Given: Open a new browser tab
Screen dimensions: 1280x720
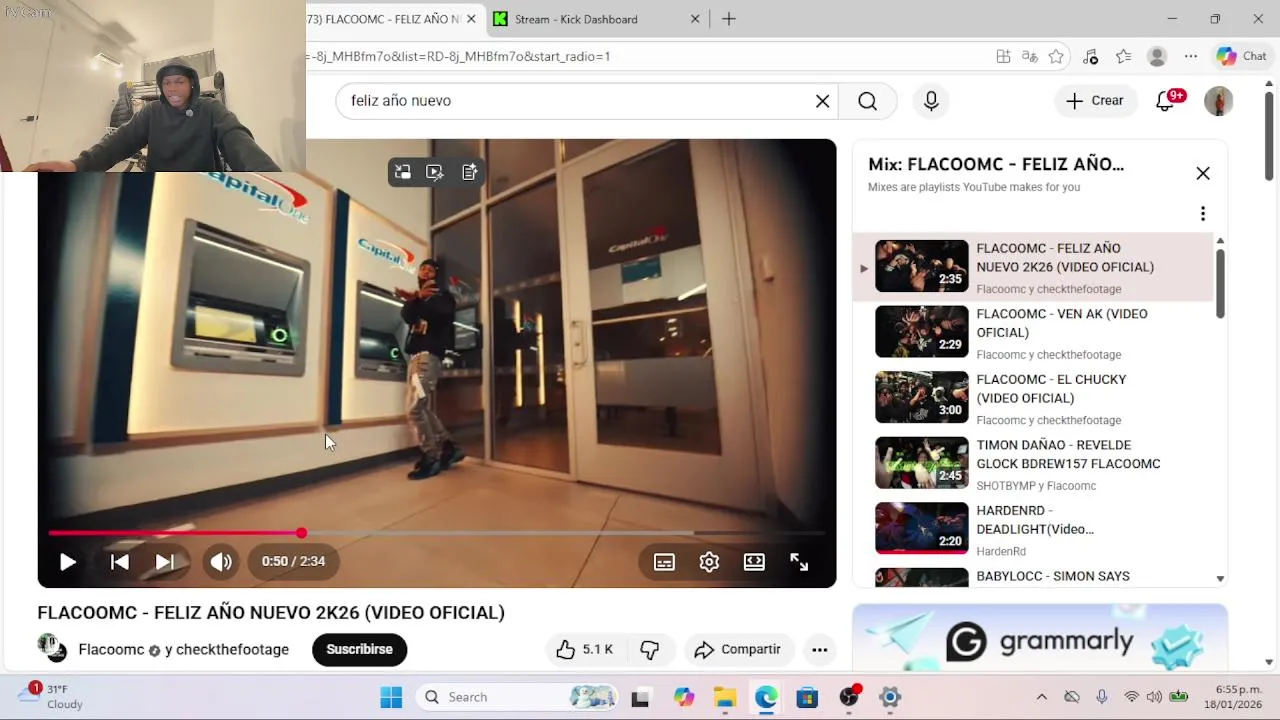Looking at the screenshot, I should [729, 19].
